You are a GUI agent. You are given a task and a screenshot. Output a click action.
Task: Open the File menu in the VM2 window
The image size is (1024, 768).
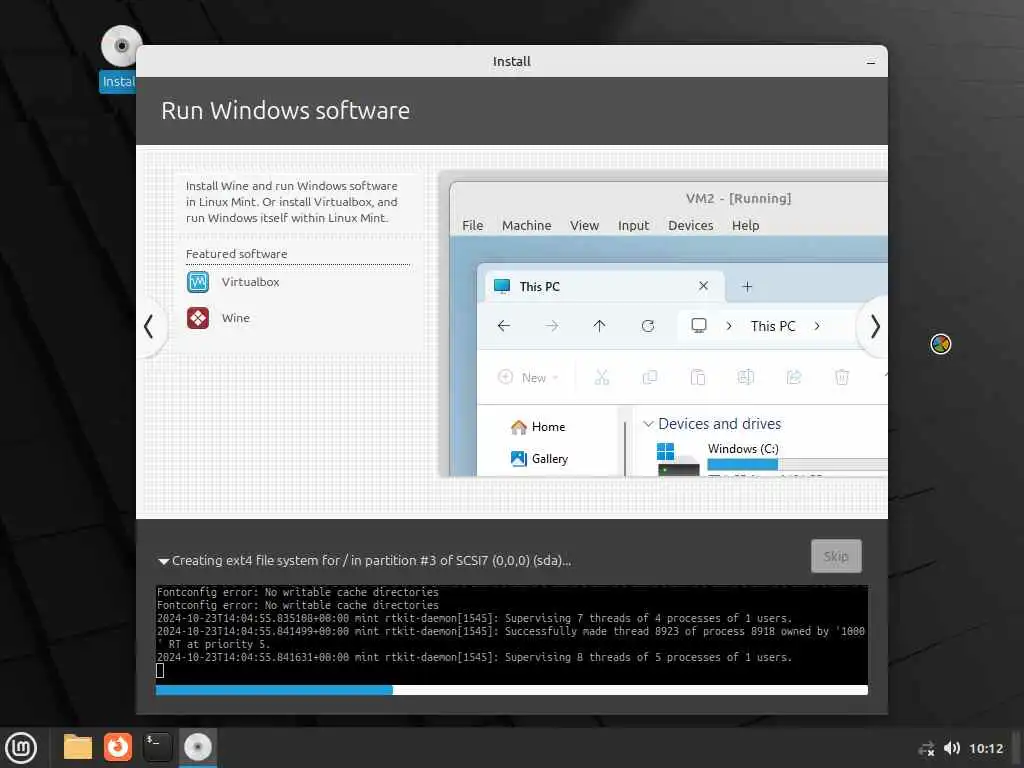click(x=472, y=225)
